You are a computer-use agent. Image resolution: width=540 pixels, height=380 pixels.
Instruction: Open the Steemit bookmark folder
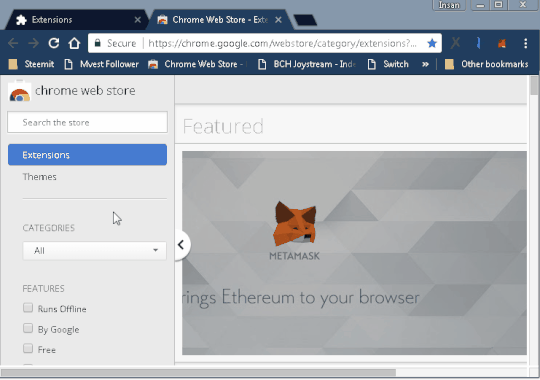coord(31,64)
